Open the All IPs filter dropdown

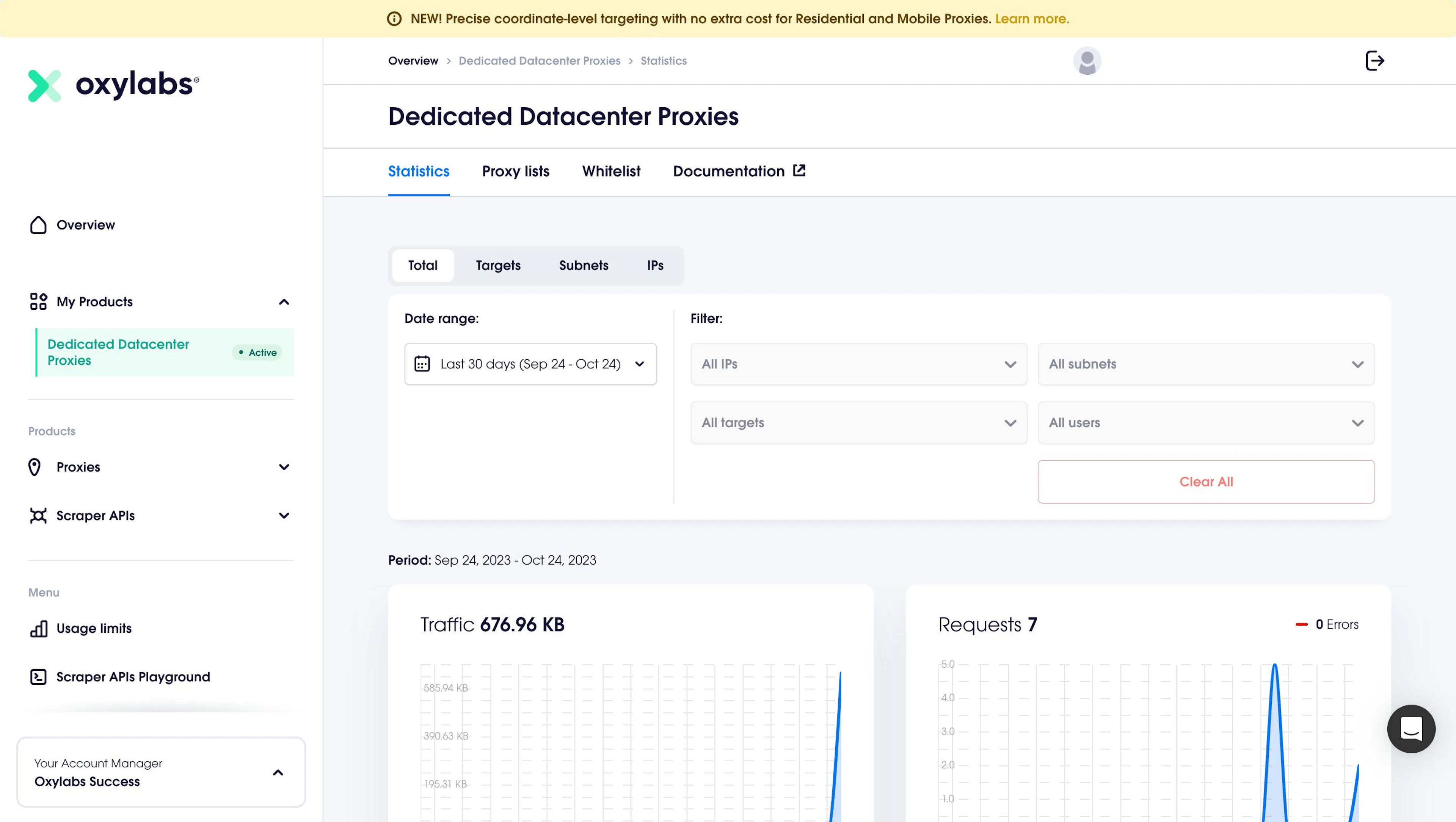click(x=858, y=364)
